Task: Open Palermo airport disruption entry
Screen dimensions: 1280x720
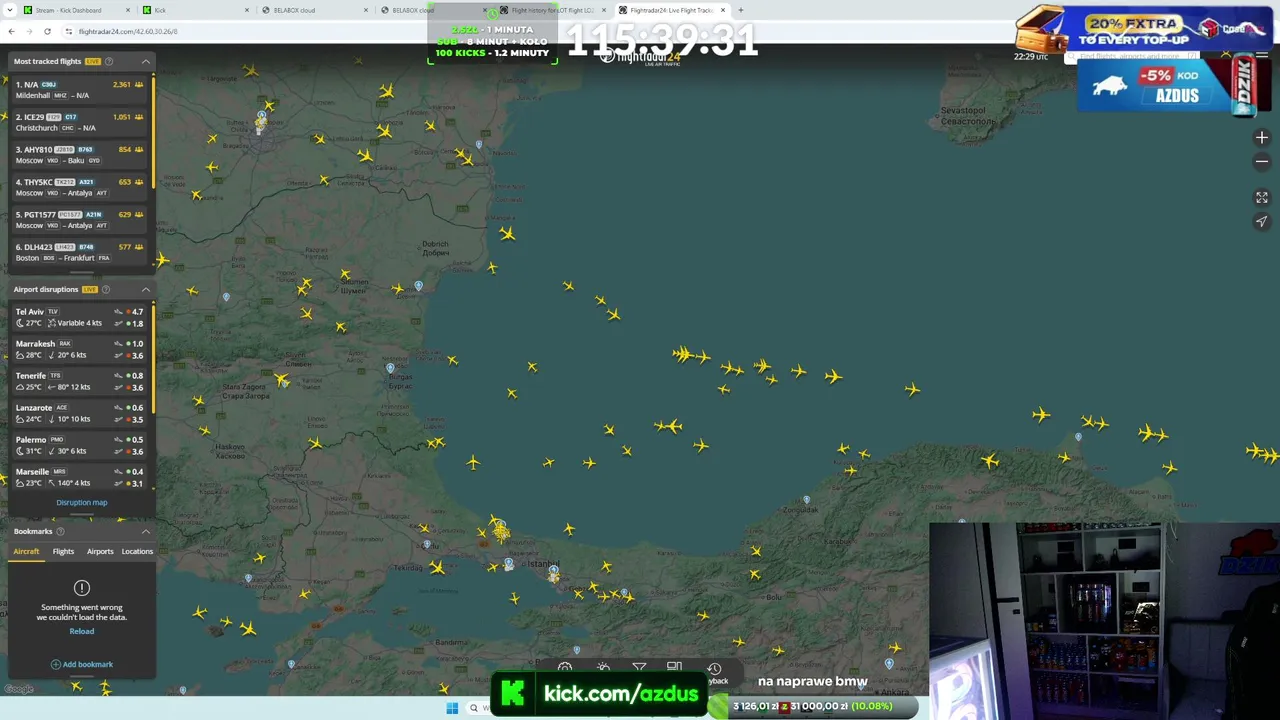Action: (x=80, y=445)
